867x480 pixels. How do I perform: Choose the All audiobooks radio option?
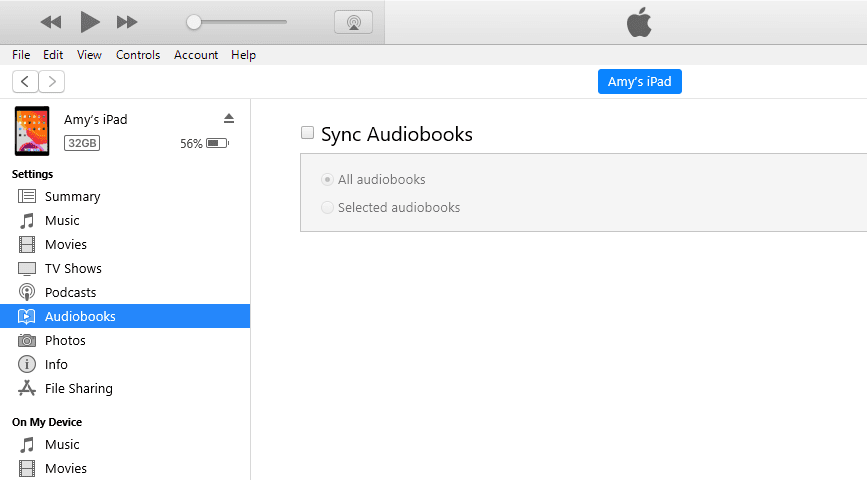[327, 180]
